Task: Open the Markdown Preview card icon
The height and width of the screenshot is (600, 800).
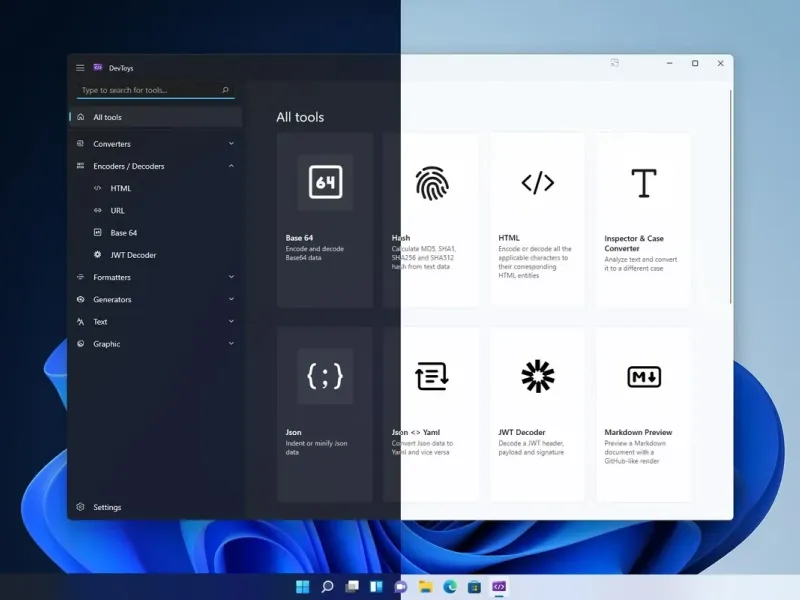Action: [644, 377]
